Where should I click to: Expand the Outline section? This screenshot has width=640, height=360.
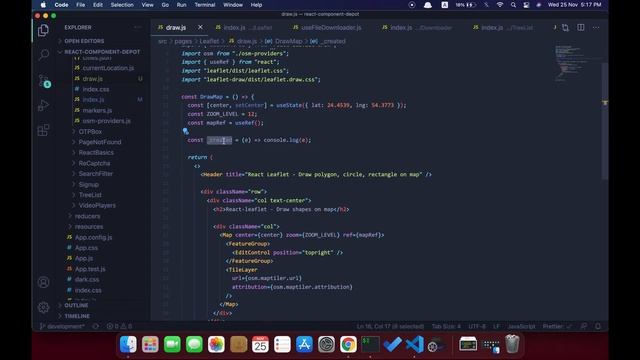[x=76, y=305]
